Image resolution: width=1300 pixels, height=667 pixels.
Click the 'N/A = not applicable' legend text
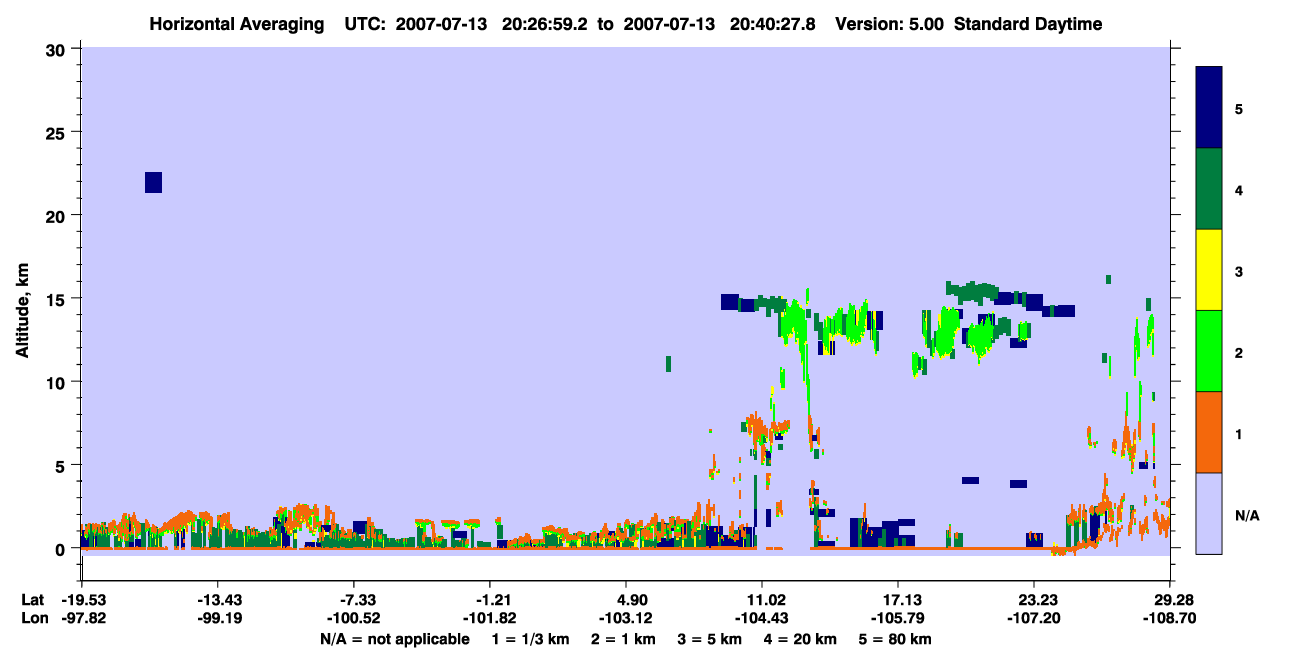(x=395, y=639)
